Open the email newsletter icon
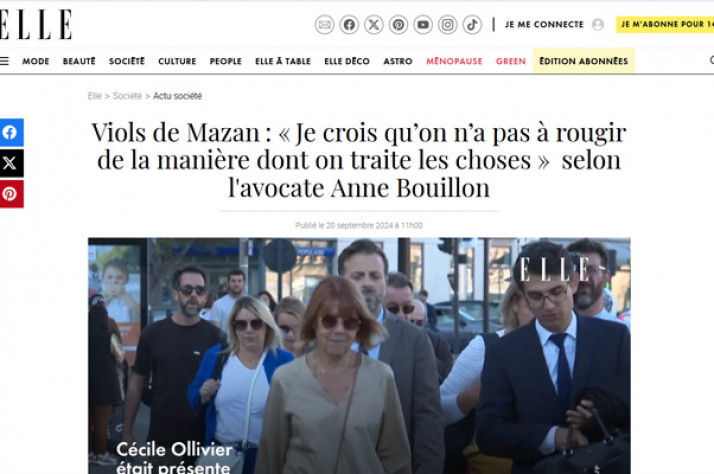714x474 pixels. point(324,25)
